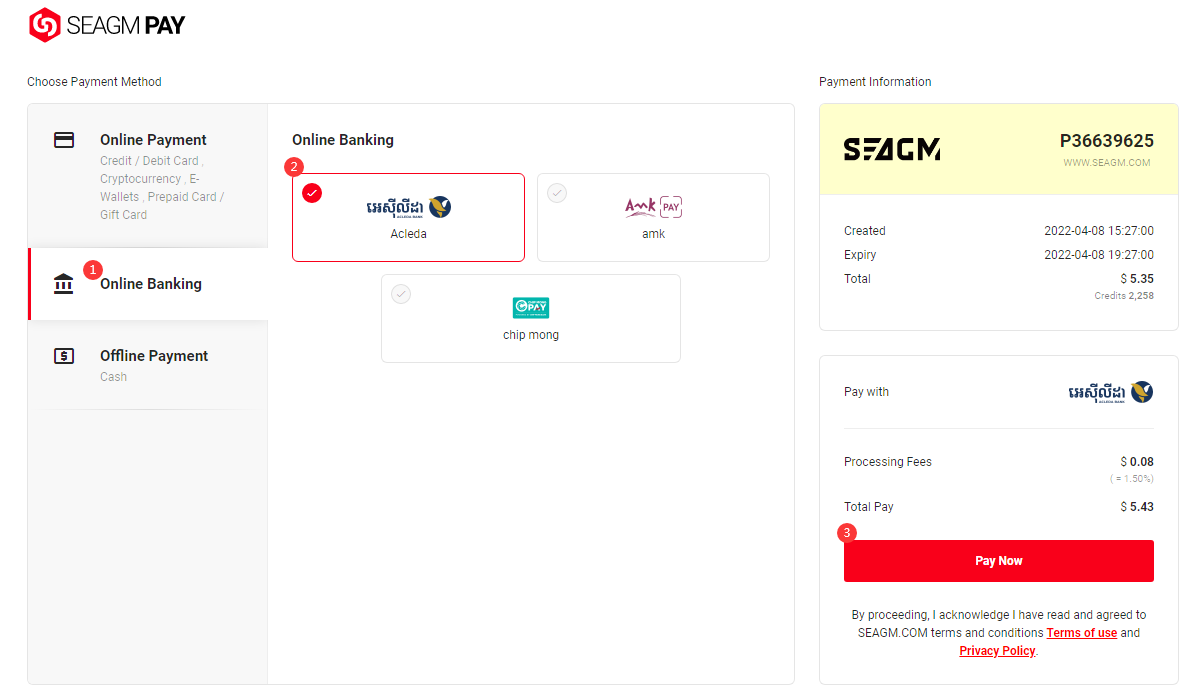Image resolution: width=1186 pixels, height=699 pixels.
Task: Click the cash bill icon for Offline Payment
Action: [64, 356]
